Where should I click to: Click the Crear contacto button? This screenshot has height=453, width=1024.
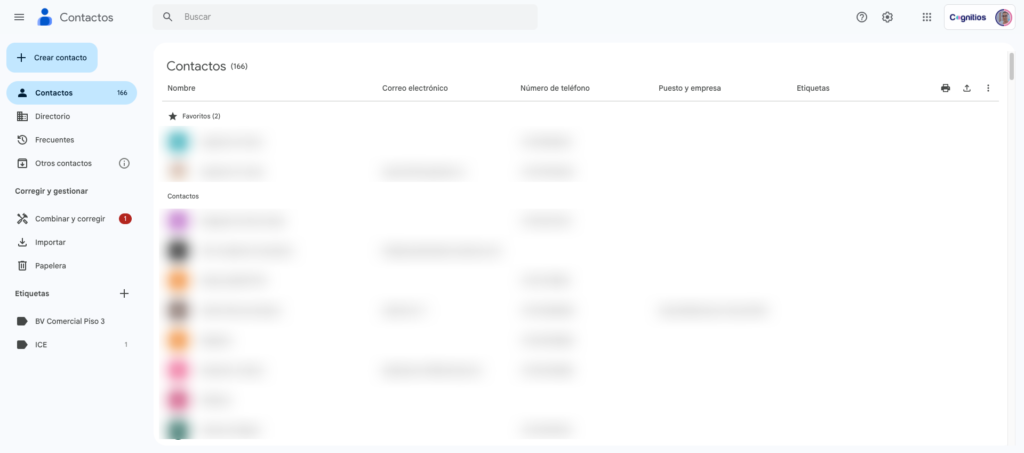pos(52,57)
